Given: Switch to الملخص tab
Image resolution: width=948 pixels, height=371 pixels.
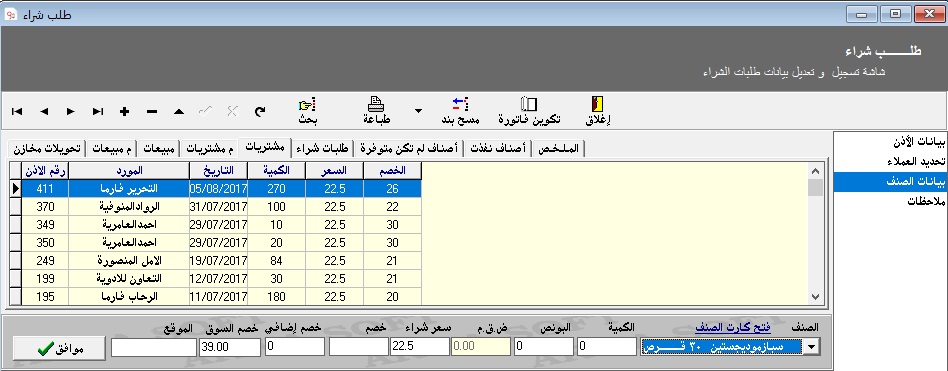Looking at the screenshot, I should [x=559, y=148].
